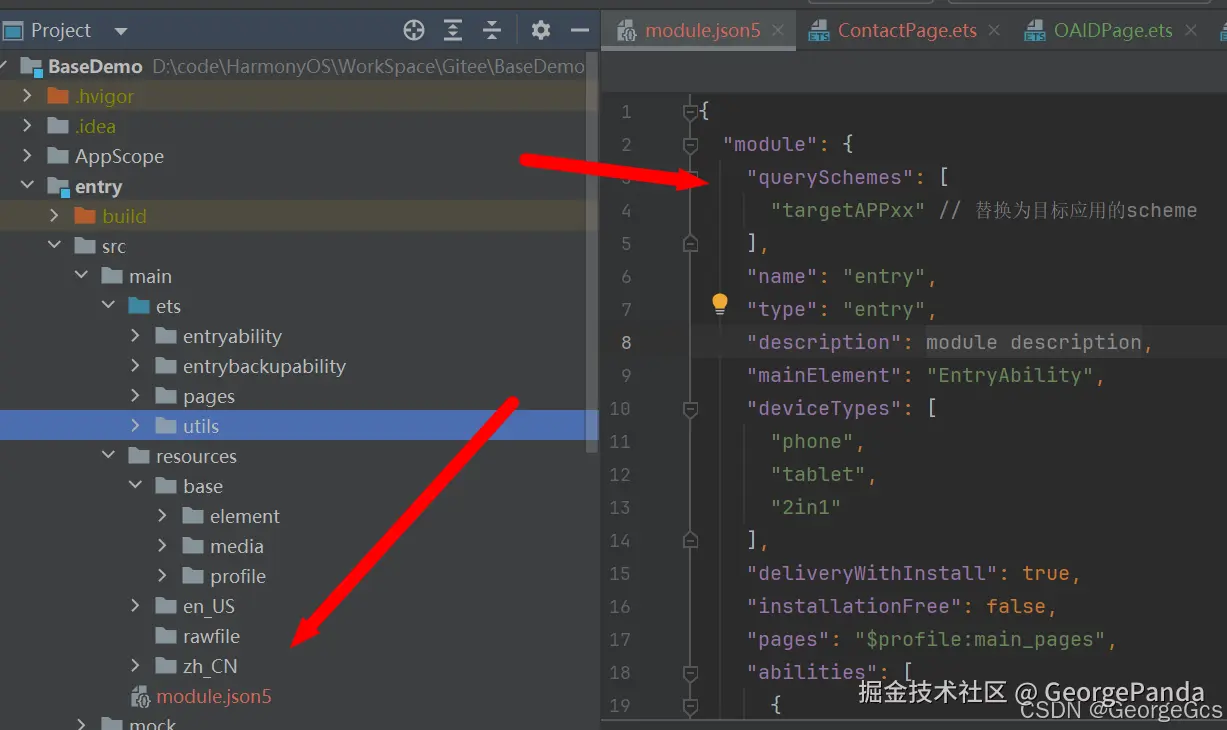This screenshot has height=730, width=1227.
Task: Click the "installationFree" key
Action: pyautogui.click(x=855, y=607)
